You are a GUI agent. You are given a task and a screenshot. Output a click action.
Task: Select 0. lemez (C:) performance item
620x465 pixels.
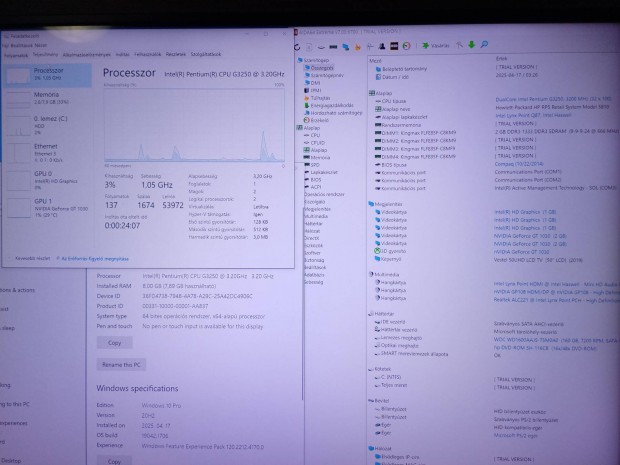pos(47,125)
